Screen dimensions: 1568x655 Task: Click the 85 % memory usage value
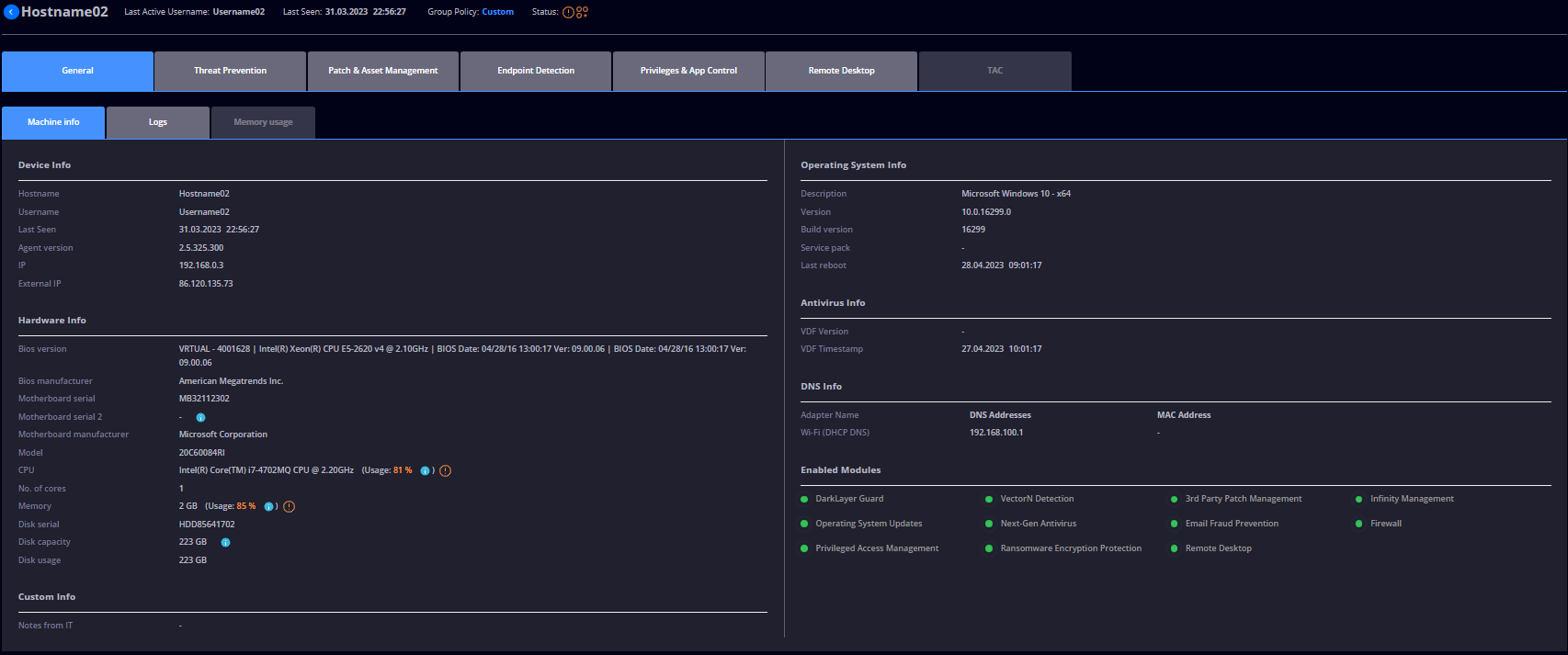click(246, 506)
